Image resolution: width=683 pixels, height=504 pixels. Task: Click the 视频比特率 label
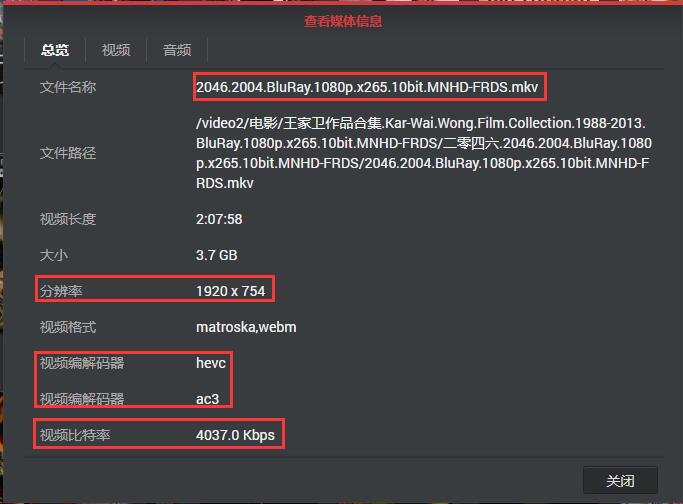pos(75,435)
